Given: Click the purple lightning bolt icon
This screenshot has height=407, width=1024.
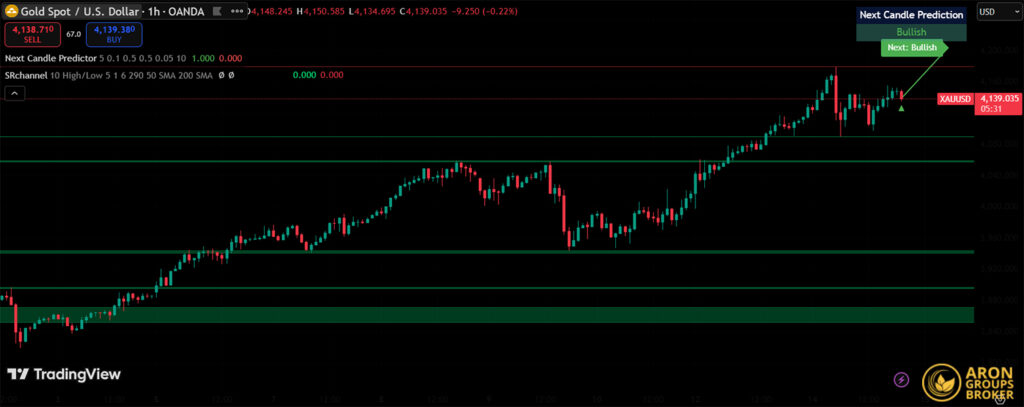Looking at the screenshot, I should click(x=902, y=379).
